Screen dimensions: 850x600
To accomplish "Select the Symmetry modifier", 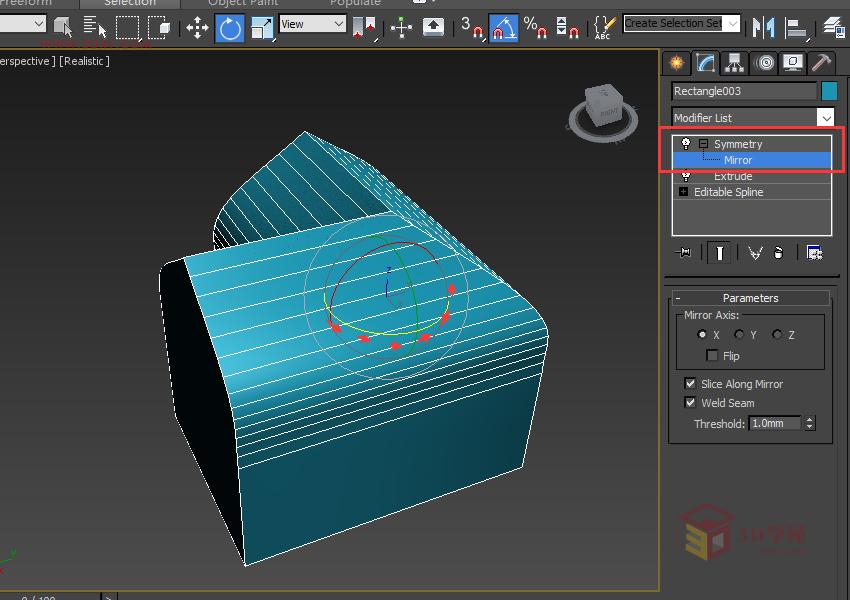I will [738, 144].
